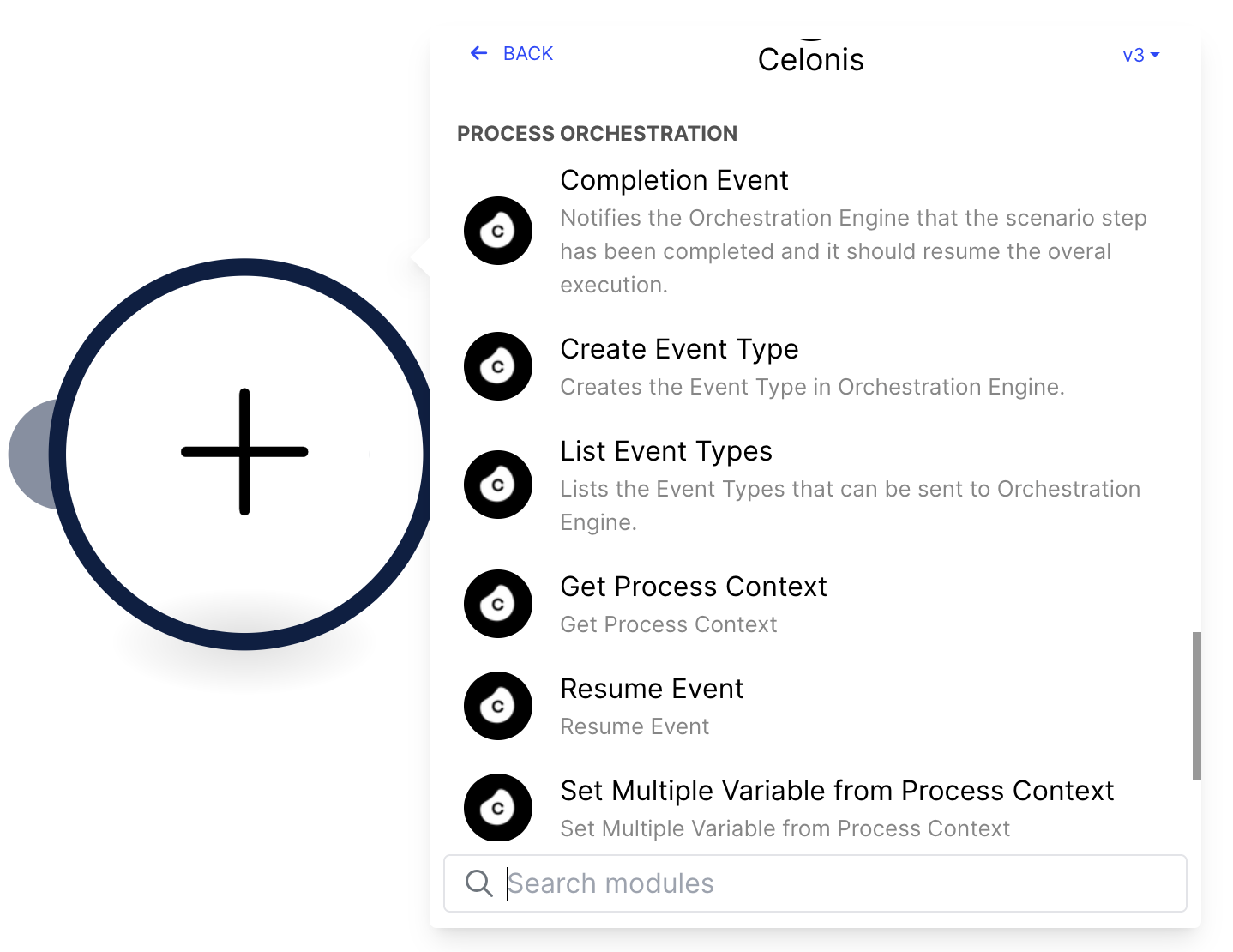Pick the Get Process Context title

694,587
